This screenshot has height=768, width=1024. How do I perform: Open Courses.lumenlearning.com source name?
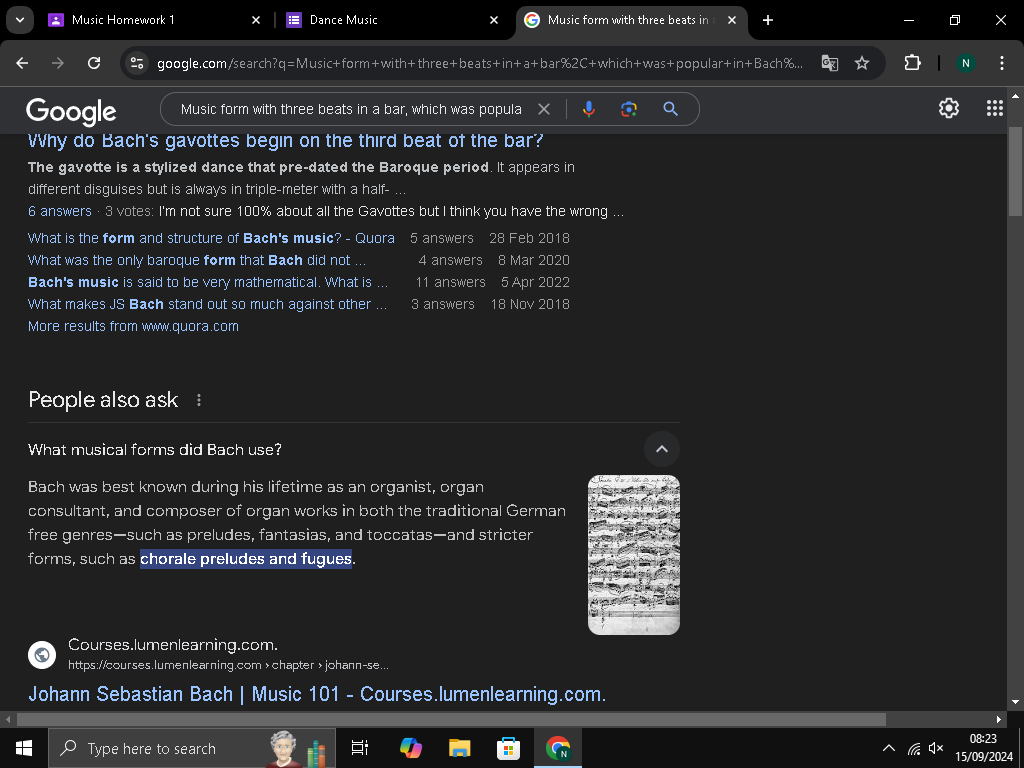click(173, 645)
